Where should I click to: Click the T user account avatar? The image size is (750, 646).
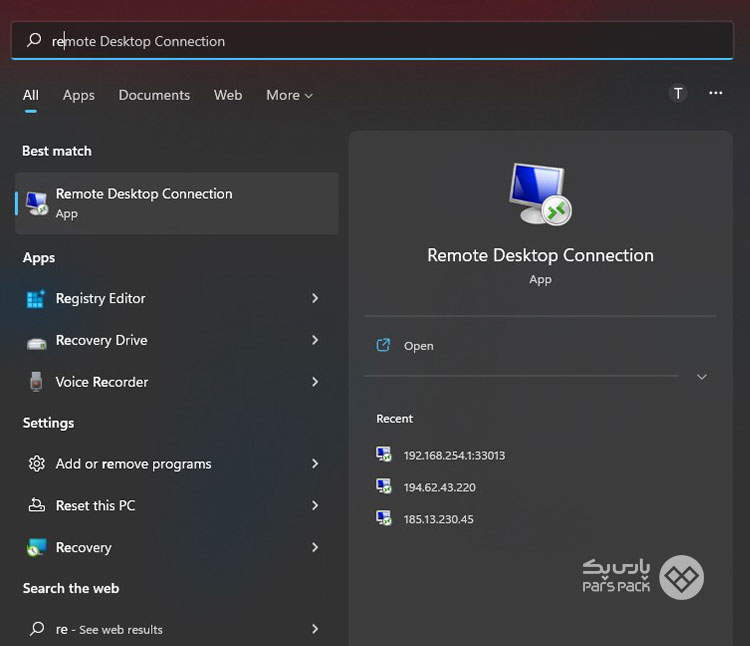point(678,93)
